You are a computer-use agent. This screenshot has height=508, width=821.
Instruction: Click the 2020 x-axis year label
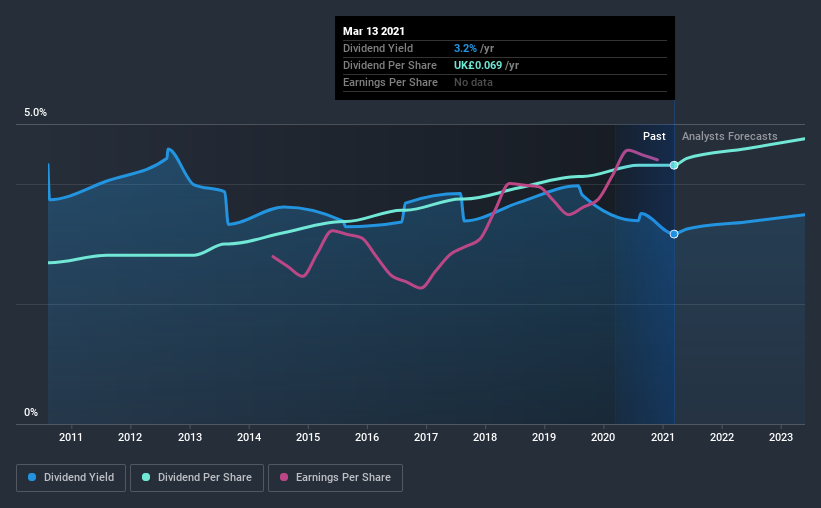tap(603, 437)
